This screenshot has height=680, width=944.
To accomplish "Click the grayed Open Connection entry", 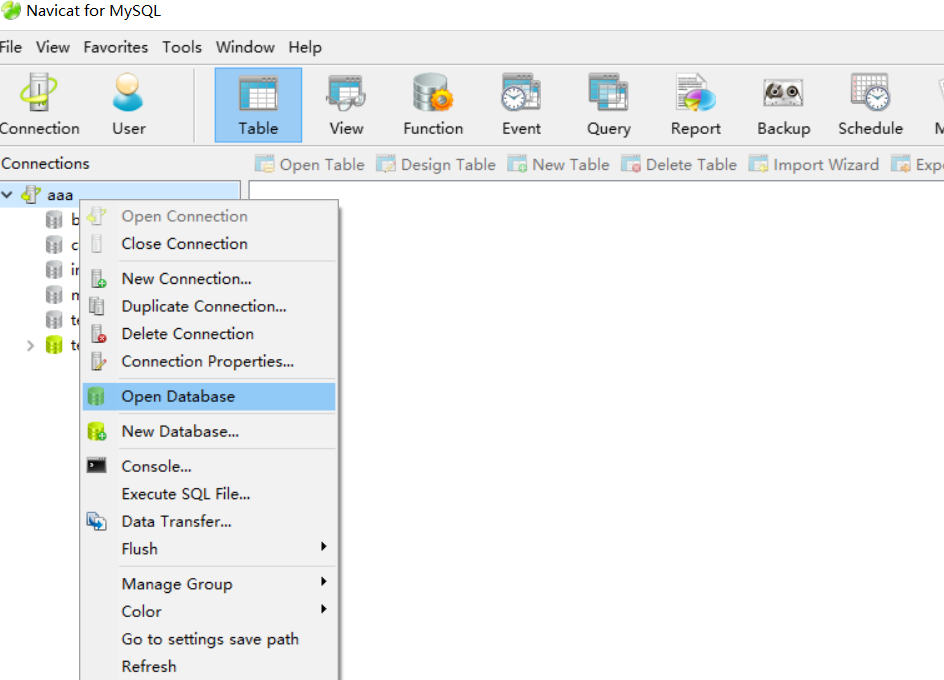I will 209,216.
